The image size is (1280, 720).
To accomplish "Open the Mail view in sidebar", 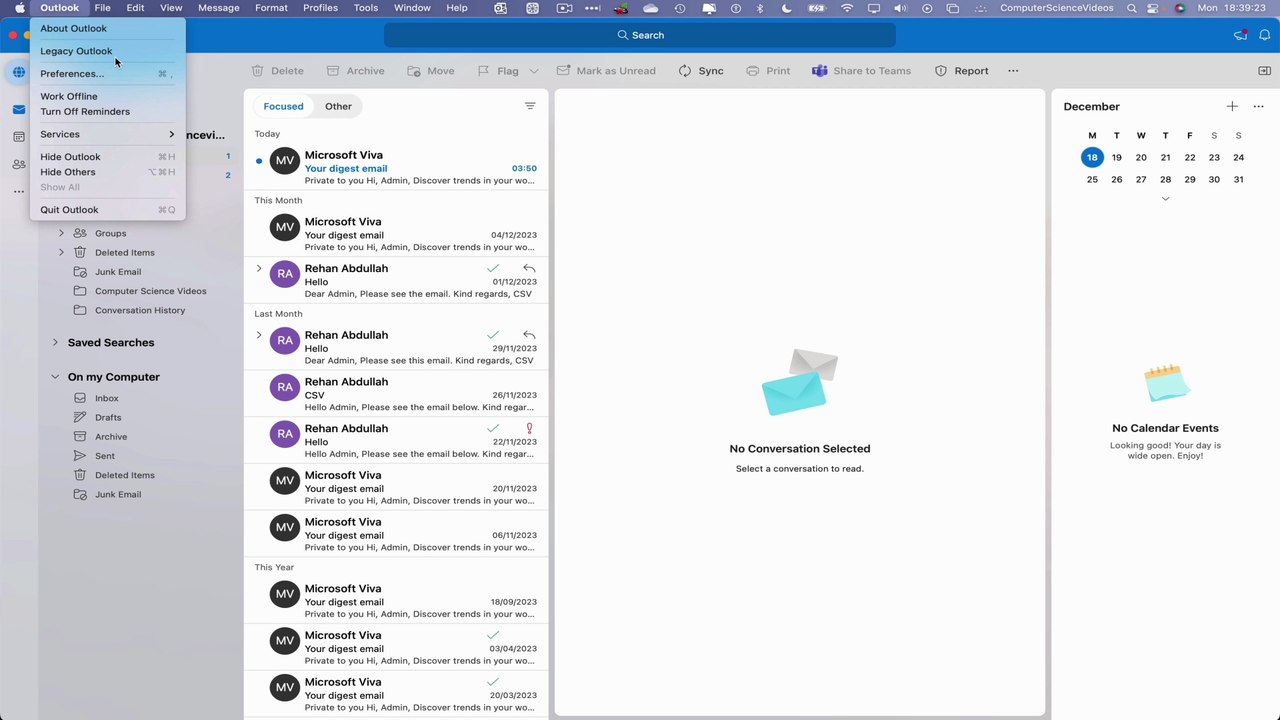I will coord(19,110).
